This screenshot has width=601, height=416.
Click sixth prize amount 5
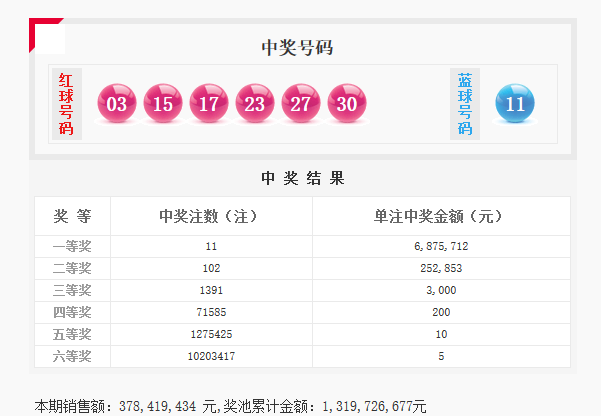click(441, 356)
